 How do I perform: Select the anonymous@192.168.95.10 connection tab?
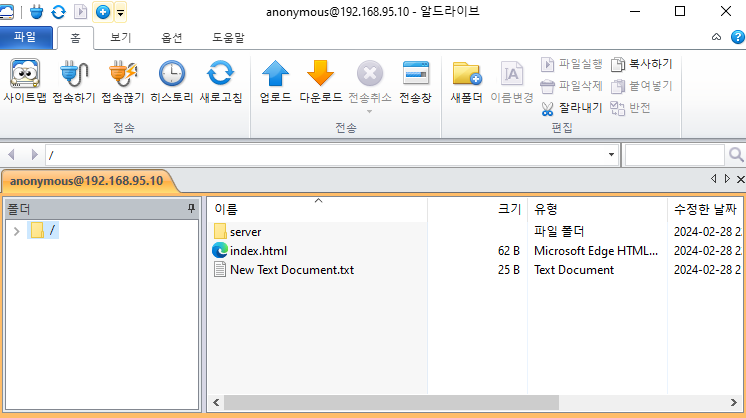[87, 181]
